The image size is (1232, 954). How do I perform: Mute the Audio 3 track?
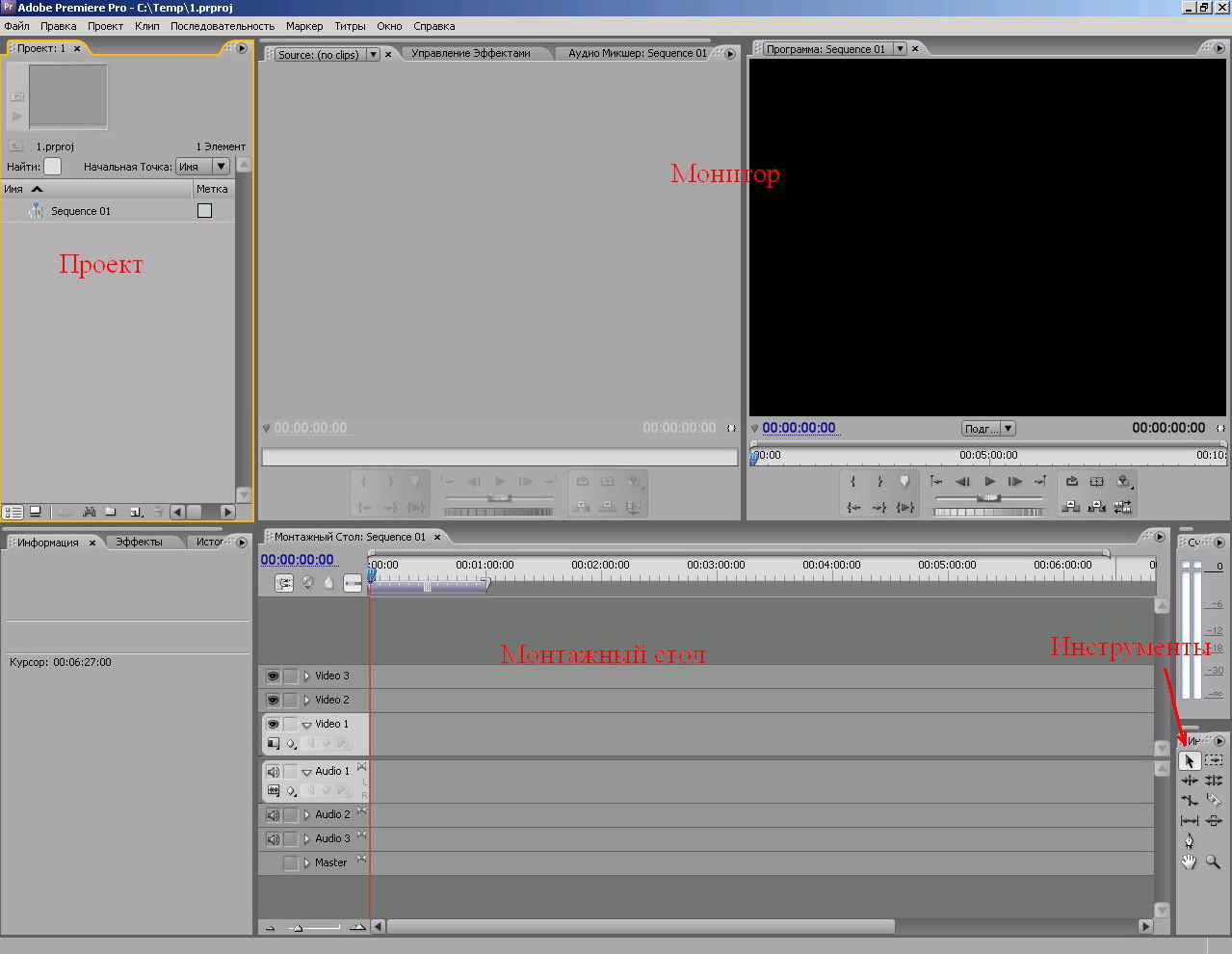273,839
